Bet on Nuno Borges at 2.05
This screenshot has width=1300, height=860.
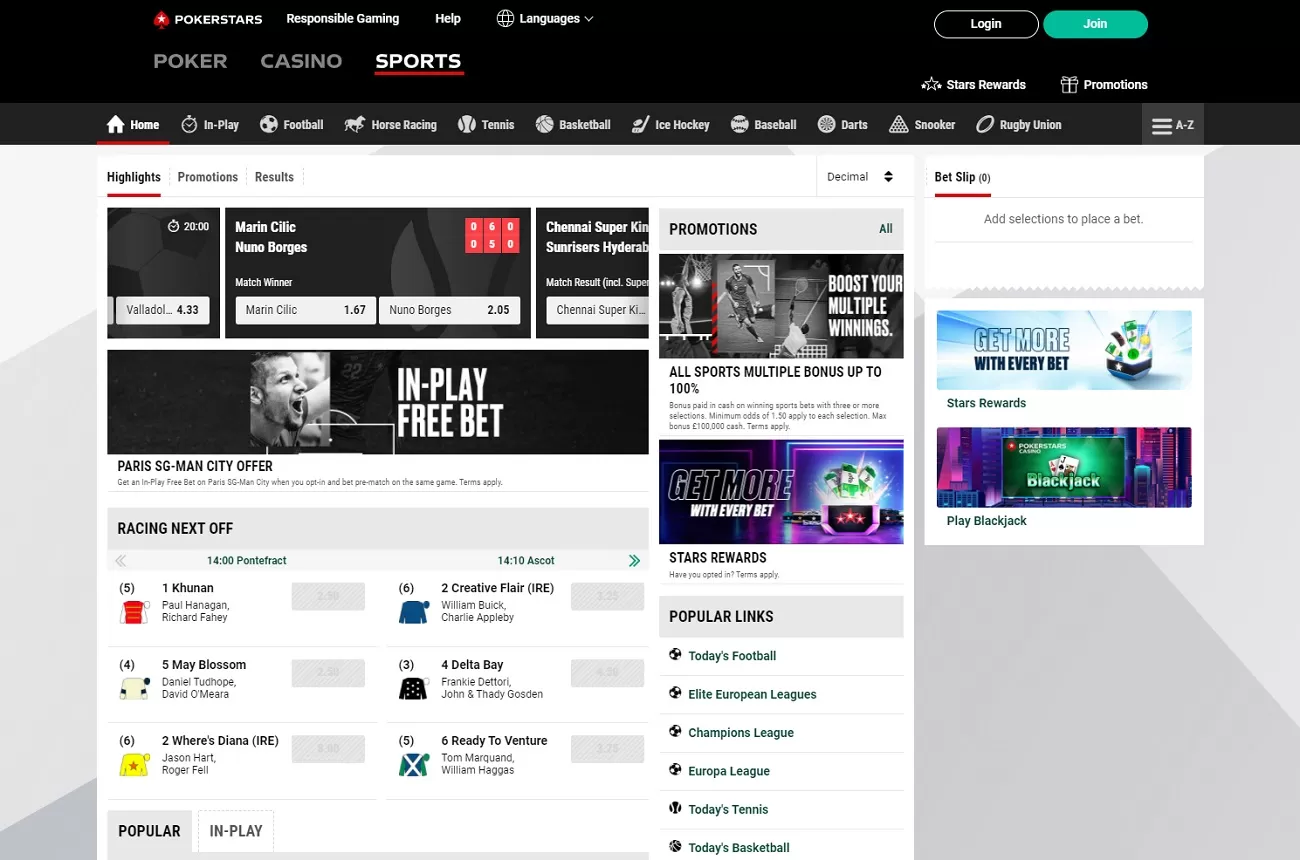pos(449,310)
